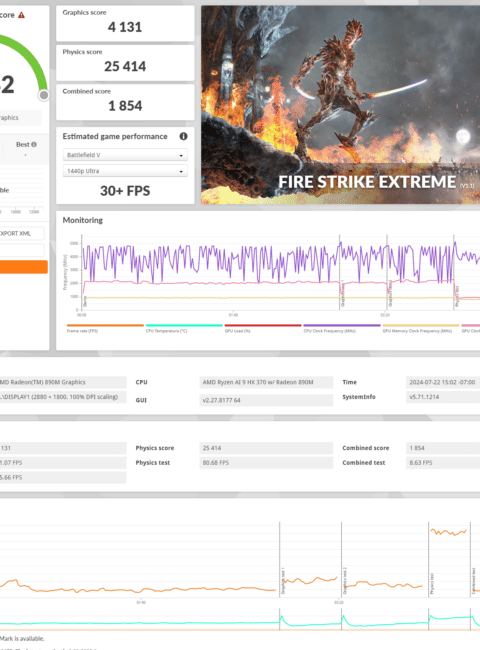Click the Combined test 8.63 FPS value

(443, 463)
